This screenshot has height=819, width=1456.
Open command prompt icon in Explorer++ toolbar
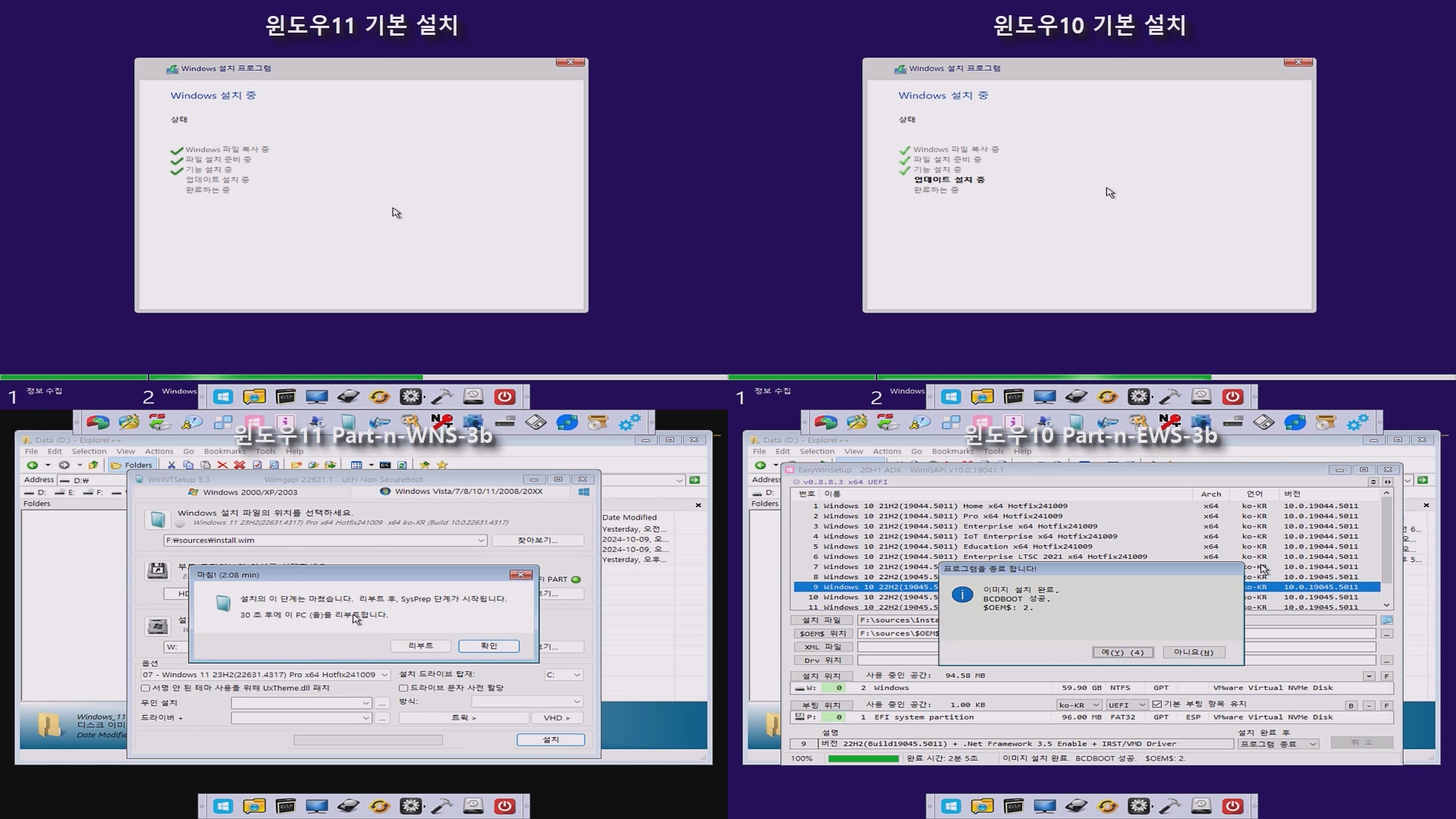(385, 465)
